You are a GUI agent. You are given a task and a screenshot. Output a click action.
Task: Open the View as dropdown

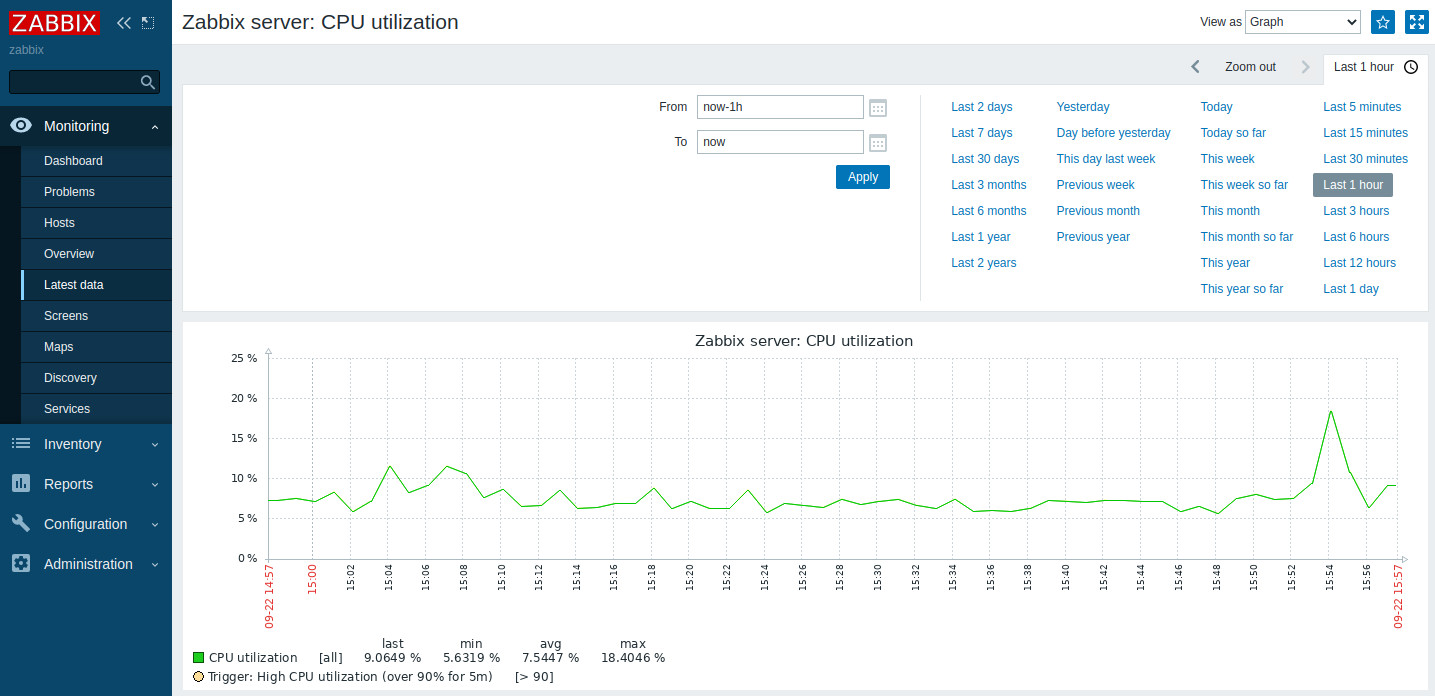click(x=1302, y=21)
